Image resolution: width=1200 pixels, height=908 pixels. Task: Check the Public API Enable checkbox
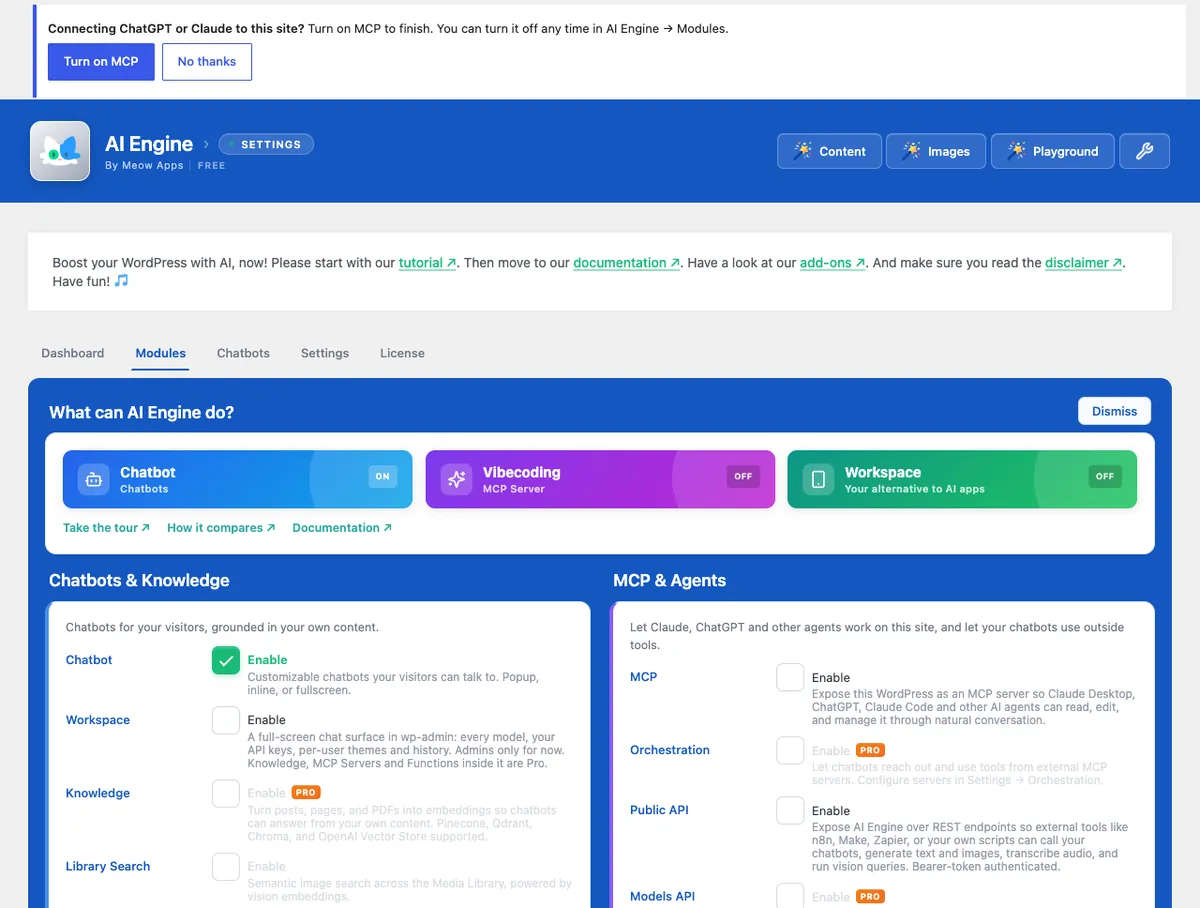(x=790, y=810)
